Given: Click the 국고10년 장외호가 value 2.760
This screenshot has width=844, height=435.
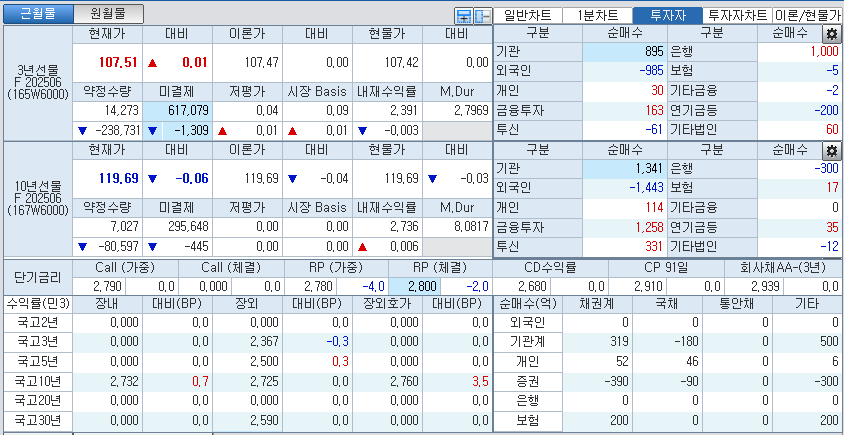Looking at the screenshot, I should (405, 382).
